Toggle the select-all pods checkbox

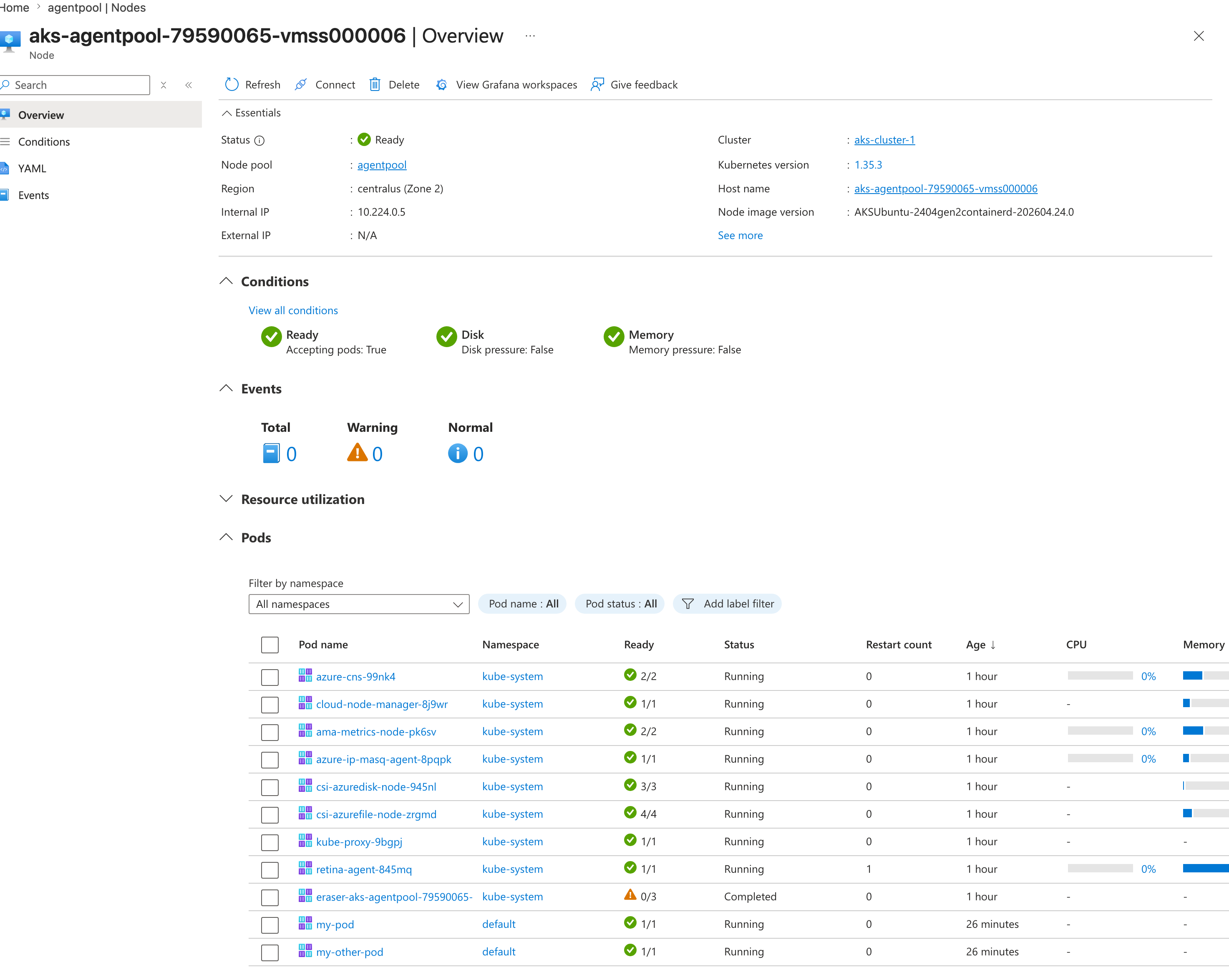269,645
